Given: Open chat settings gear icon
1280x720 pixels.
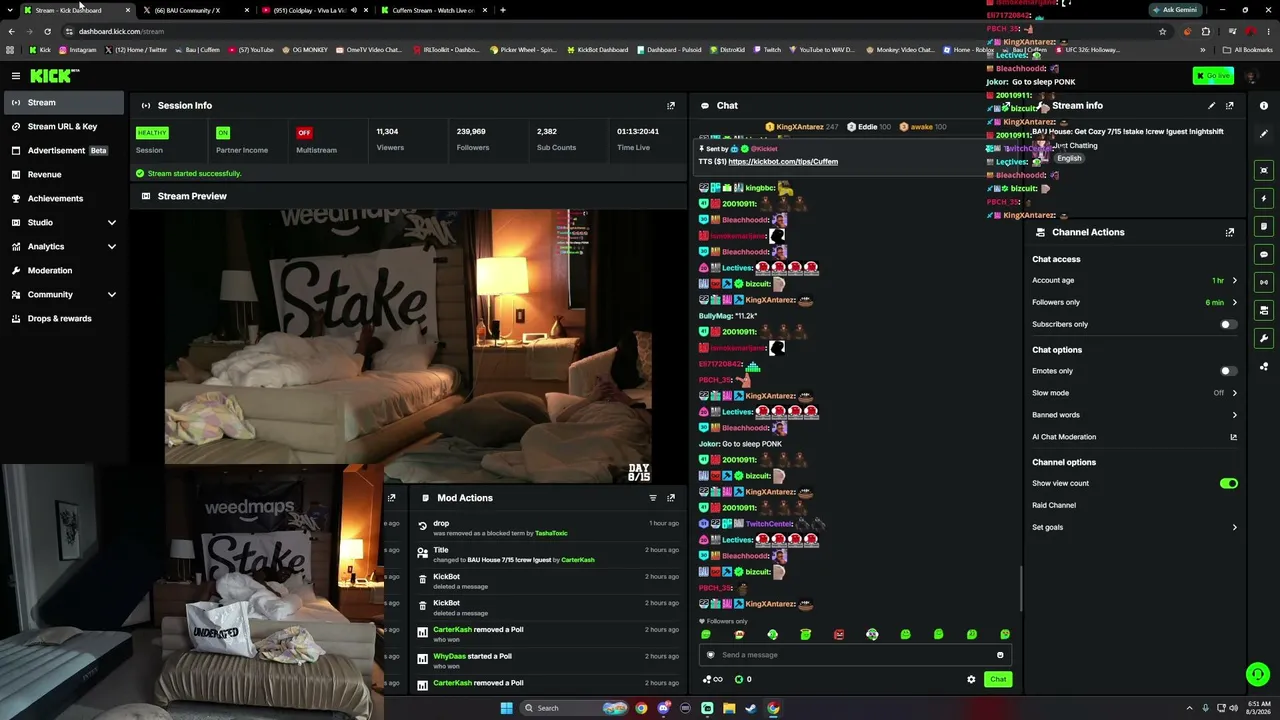Looking at the screenshot, I should [971, 680].
